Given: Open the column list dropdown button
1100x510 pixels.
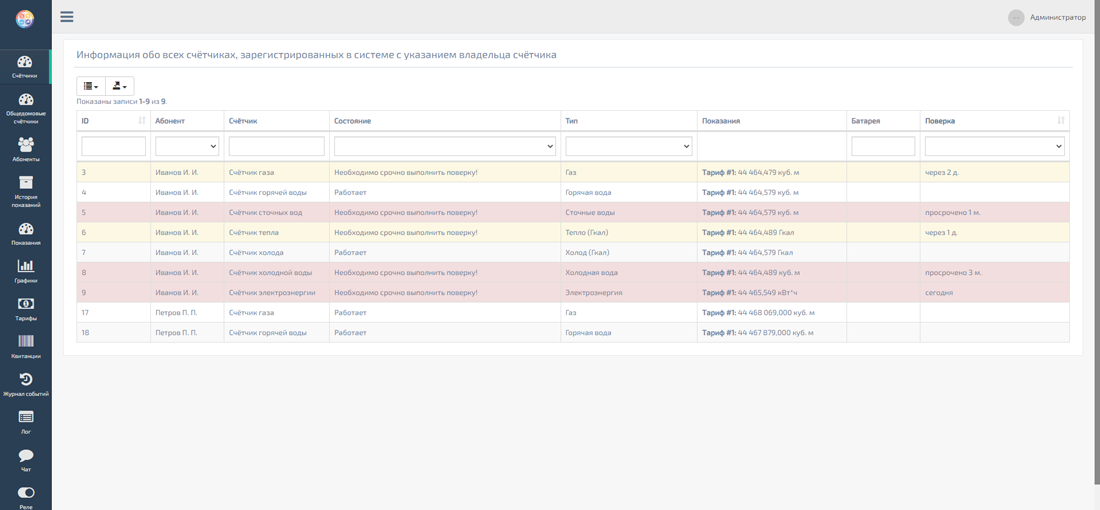Looking at the screenshot, I should coord(91,86).
